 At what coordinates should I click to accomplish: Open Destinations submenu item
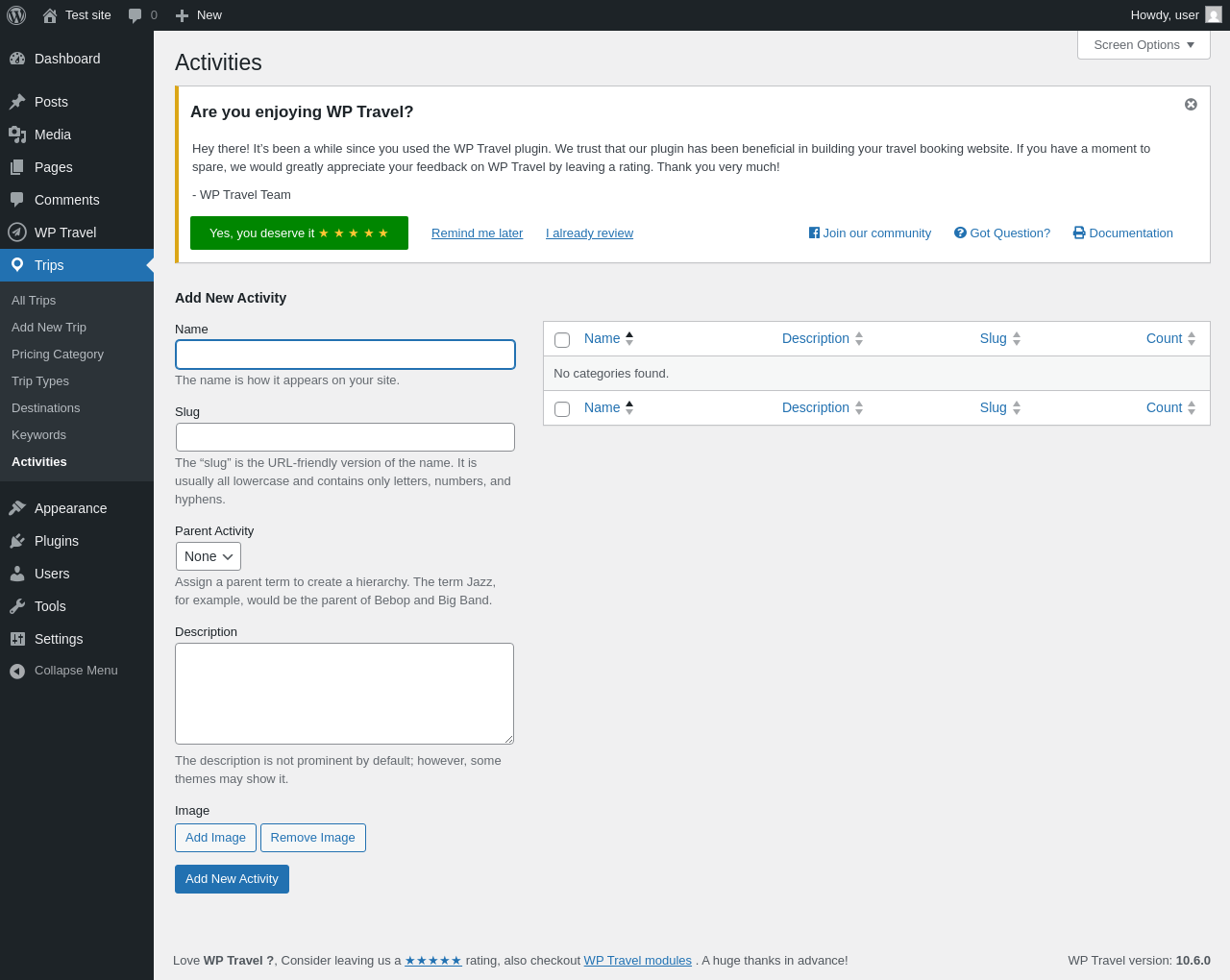tap(46, 408)
